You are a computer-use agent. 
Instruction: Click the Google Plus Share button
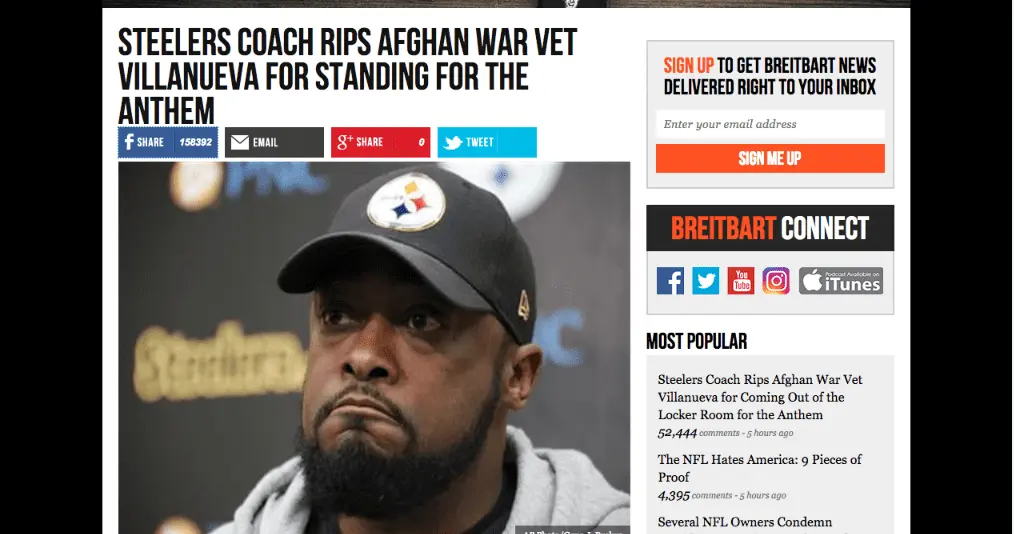tap(380, 142)
